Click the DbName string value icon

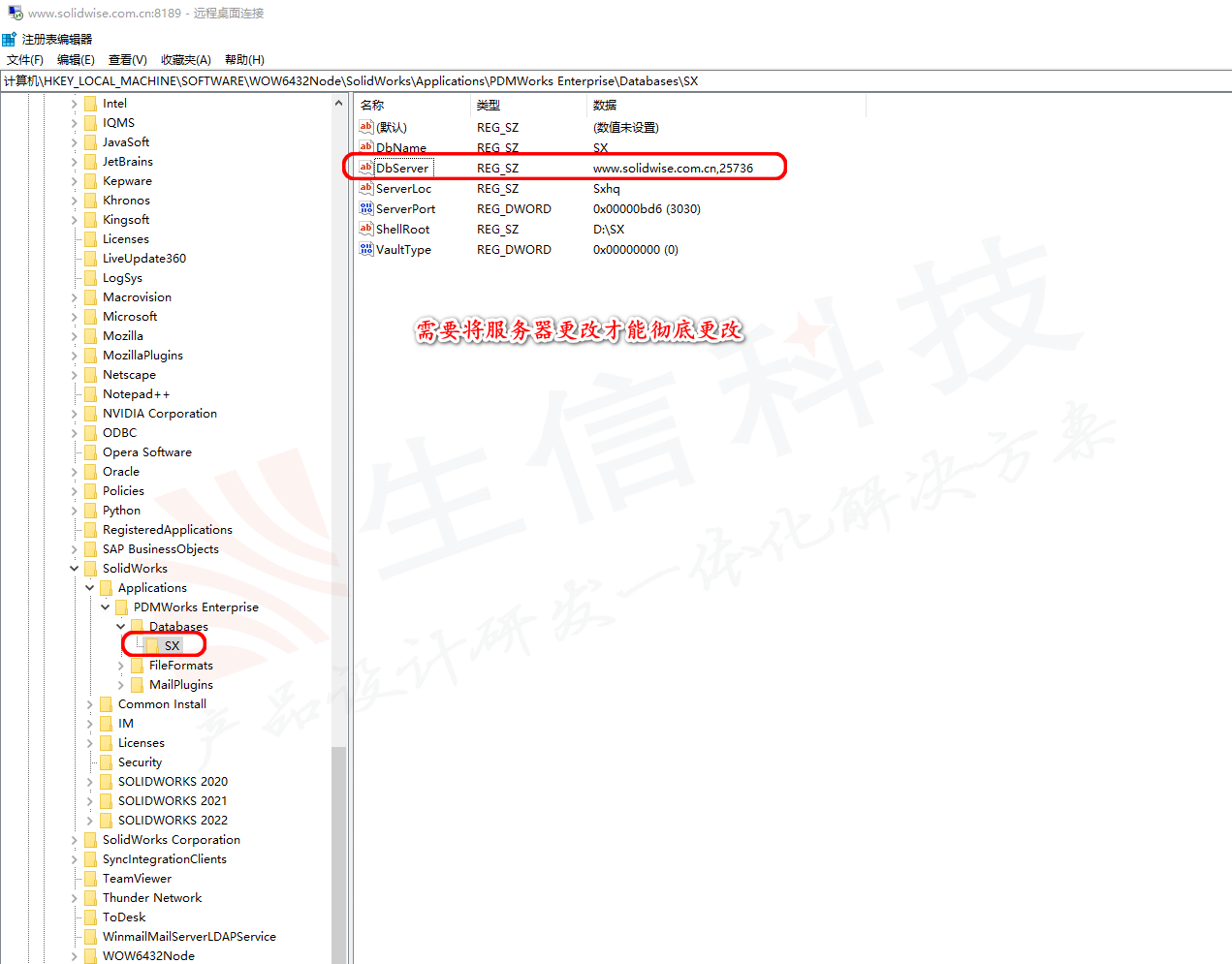click(365, 147)
